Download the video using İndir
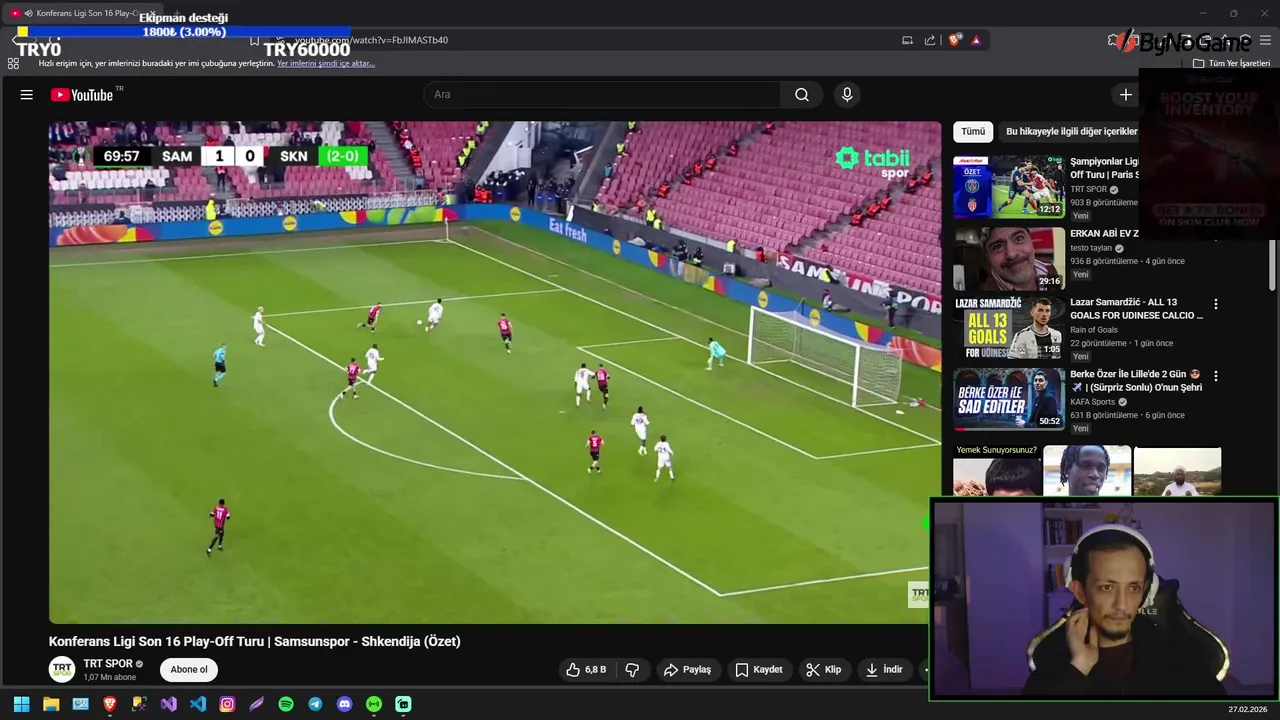Image resolution: width=1280 pixels, height=720 pixels. 885,670
